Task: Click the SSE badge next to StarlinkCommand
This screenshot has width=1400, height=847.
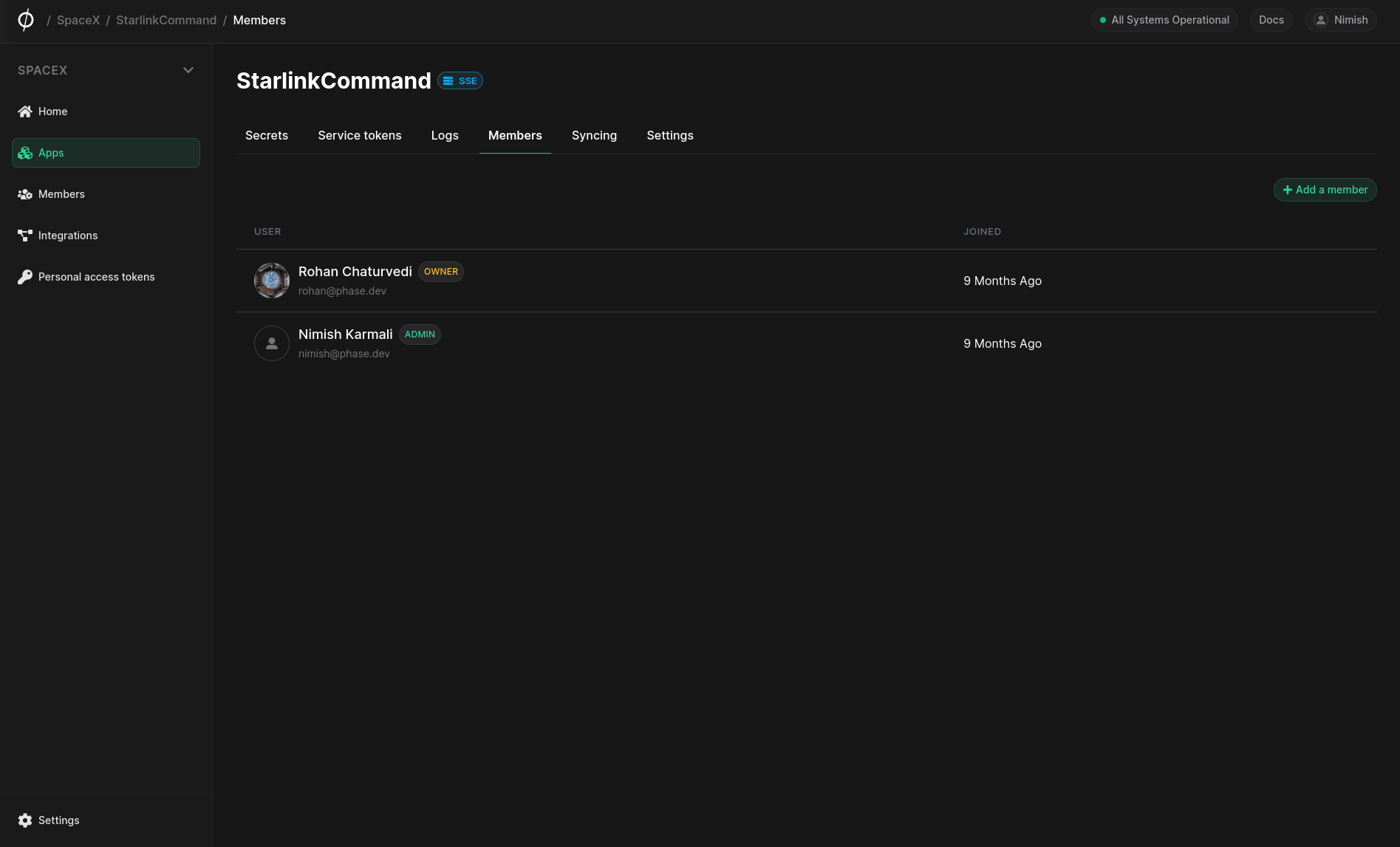Action: [460, 80]
